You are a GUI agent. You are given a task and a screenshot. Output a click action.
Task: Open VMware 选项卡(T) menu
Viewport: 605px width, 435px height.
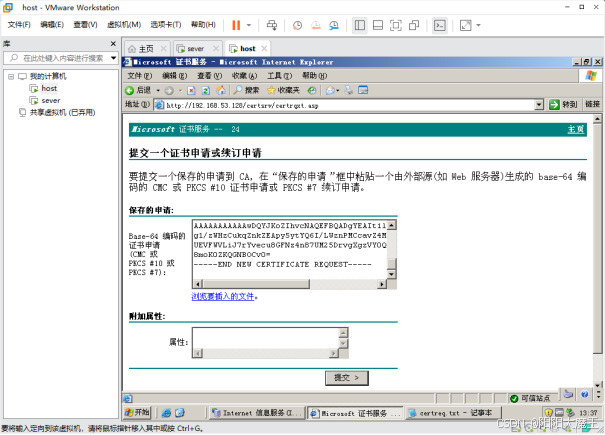166,25
